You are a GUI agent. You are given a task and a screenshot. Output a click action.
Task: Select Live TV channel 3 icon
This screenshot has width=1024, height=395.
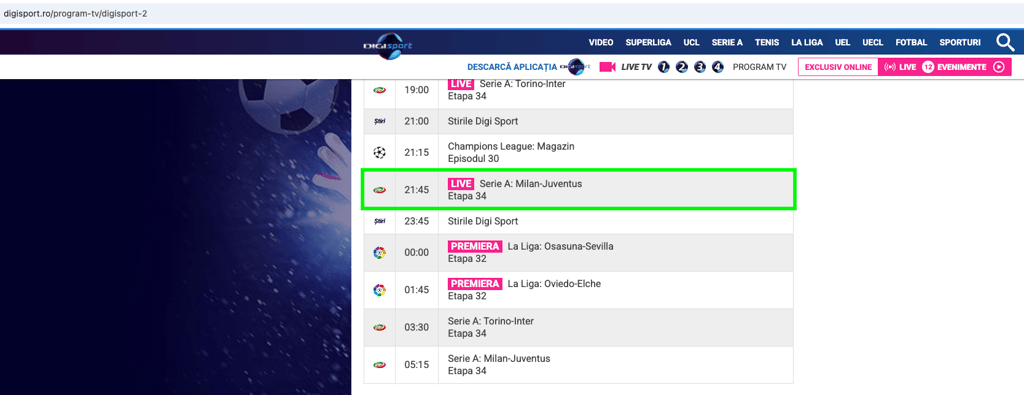[700, 67]
